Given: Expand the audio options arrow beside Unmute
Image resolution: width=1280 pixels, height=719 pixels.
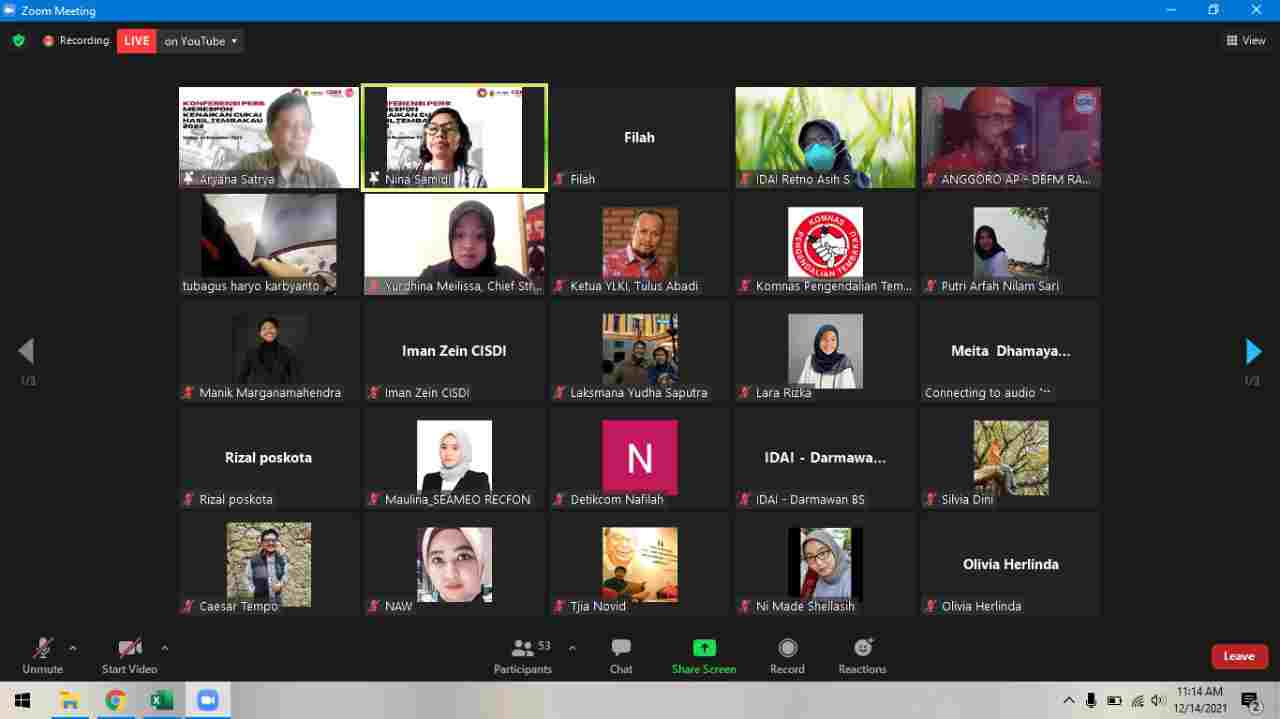Looking at the screenshot, I should coord(73,648).
